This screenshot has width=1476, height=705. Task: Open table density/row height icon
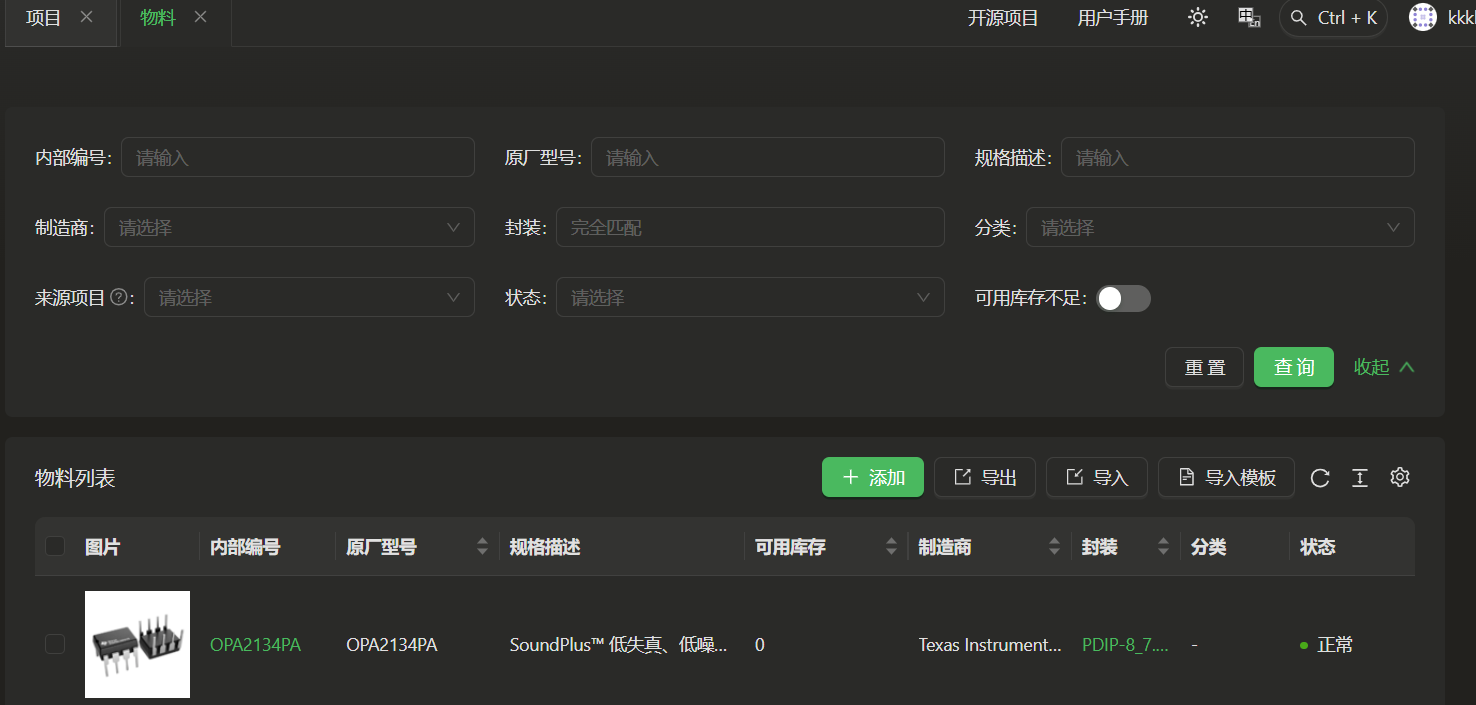tap(1360, 478)
